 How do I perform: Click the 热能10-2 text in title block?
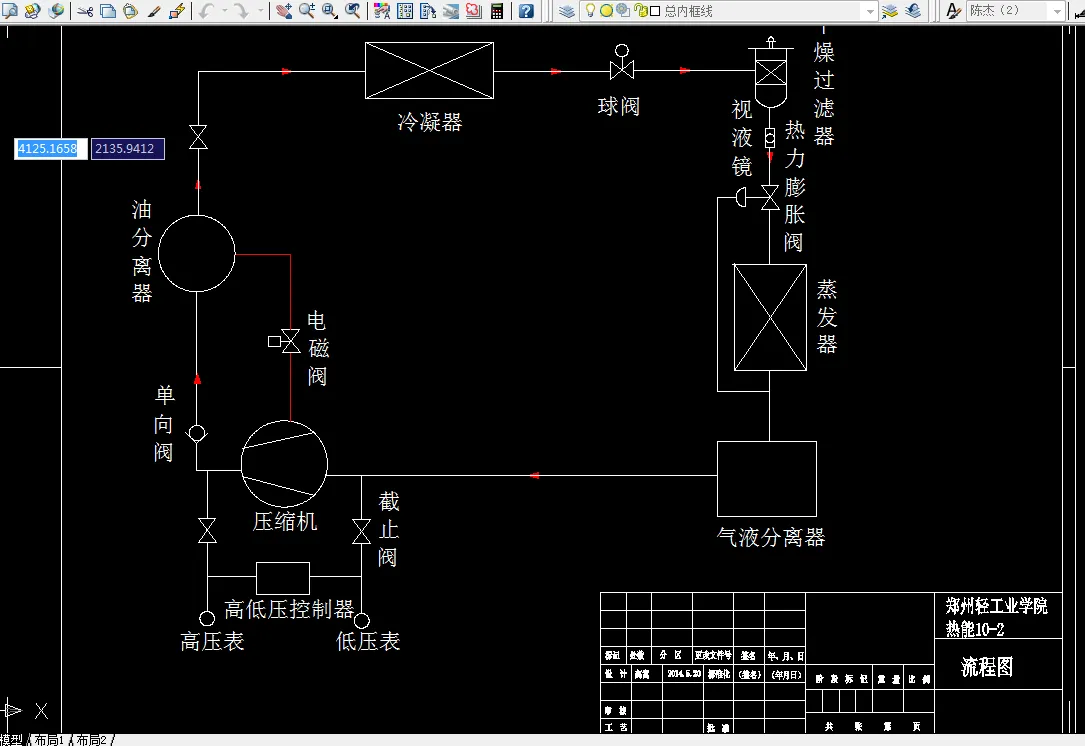coord(975,629)
